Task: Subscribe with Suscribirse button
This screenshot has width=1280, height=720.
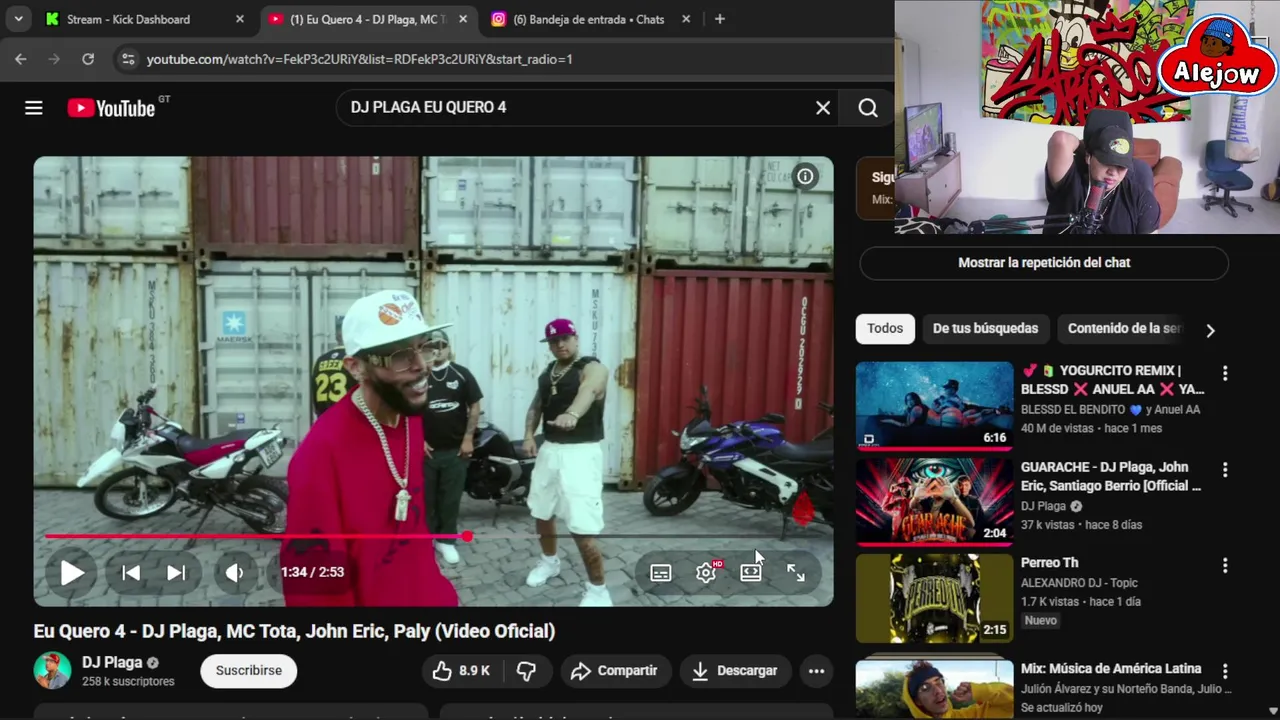Action: [x=249, y=671]
